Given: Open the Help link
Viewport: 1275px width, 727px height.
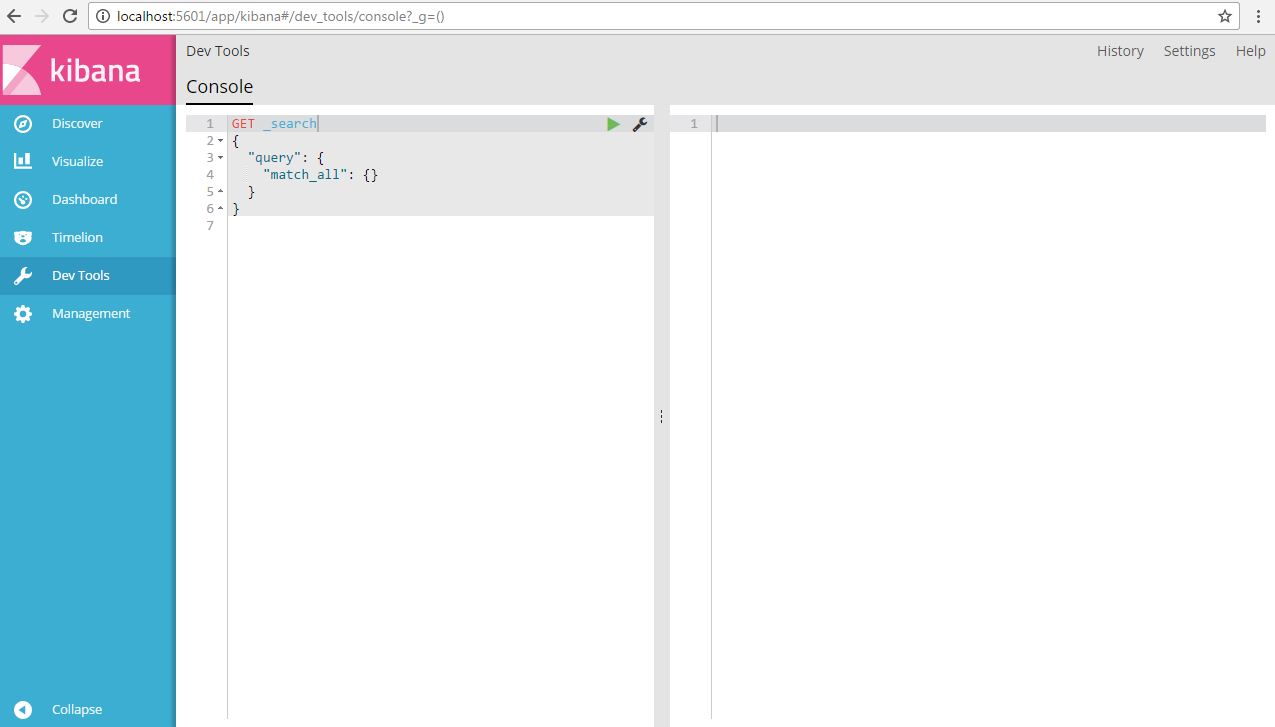Looking at the screenshot, I should point(1250,50).
